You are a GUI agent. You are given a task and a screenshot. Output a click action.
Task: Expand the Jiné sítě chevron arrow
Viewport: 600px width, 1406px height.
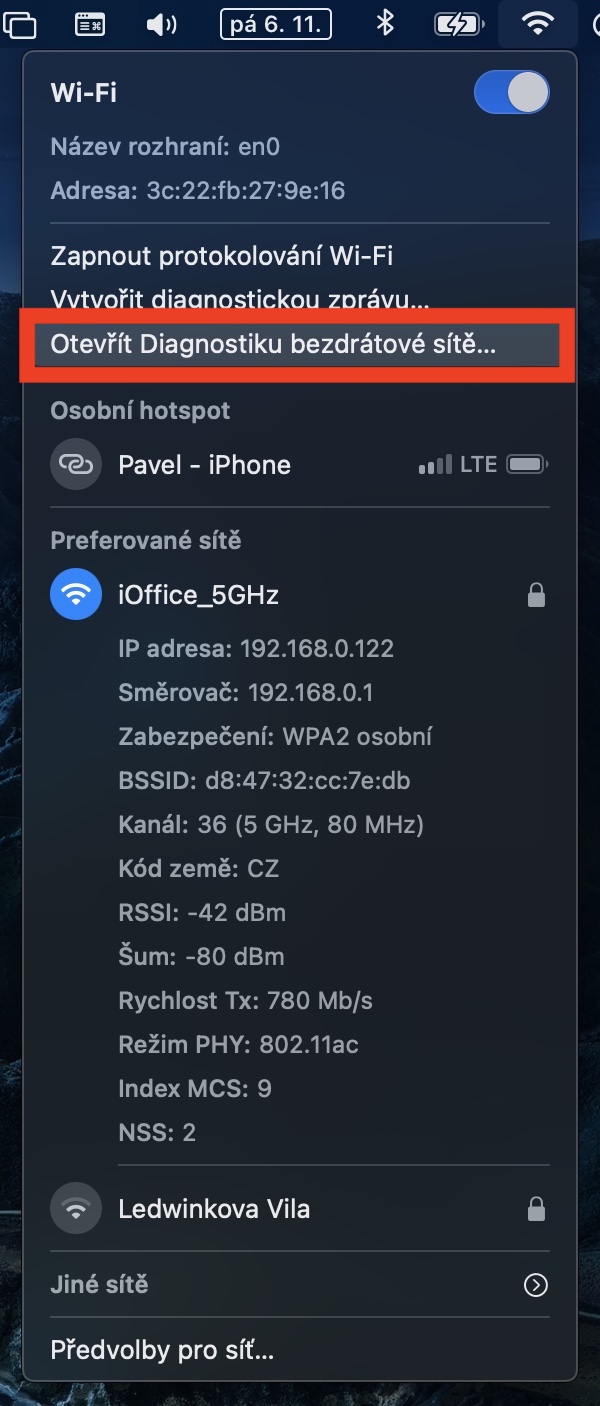pyautogui.click(x=536, y=1285)
